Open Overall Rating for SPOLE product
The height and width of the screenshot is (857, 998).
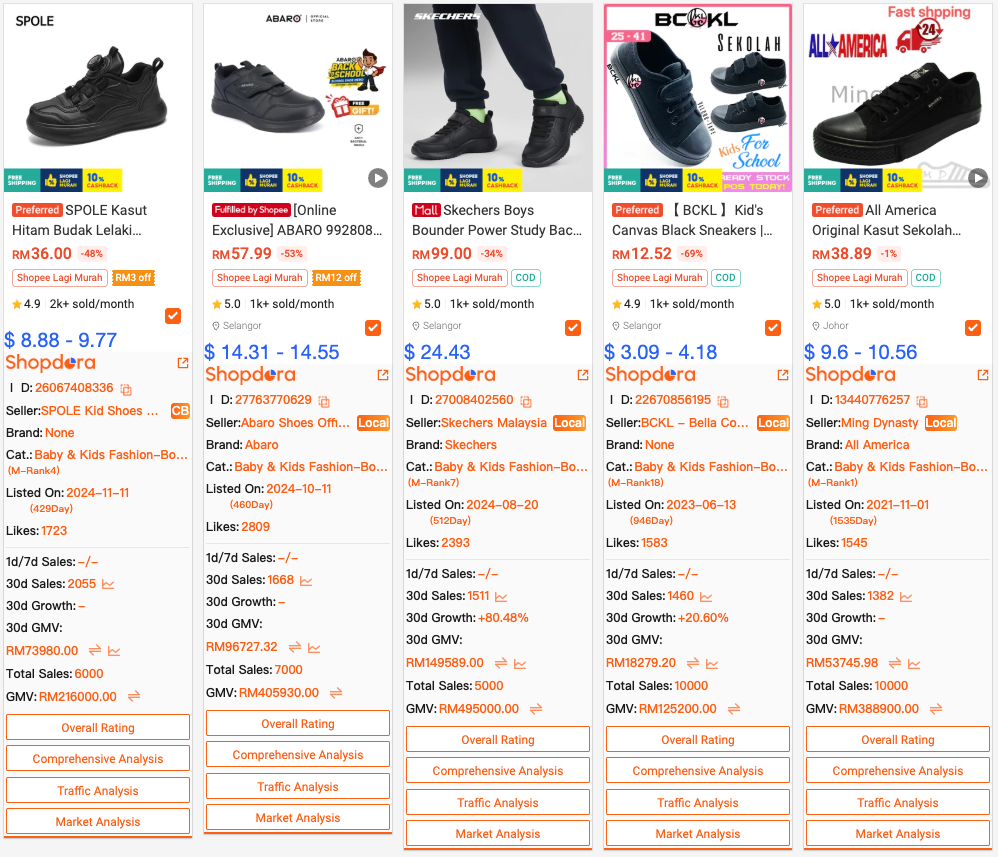(98, 728)
